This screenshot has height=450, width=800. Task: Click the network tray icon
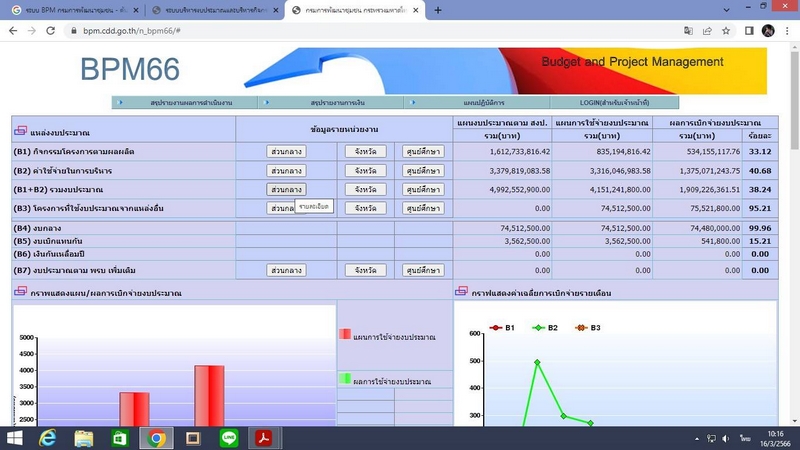pos(712,439)
